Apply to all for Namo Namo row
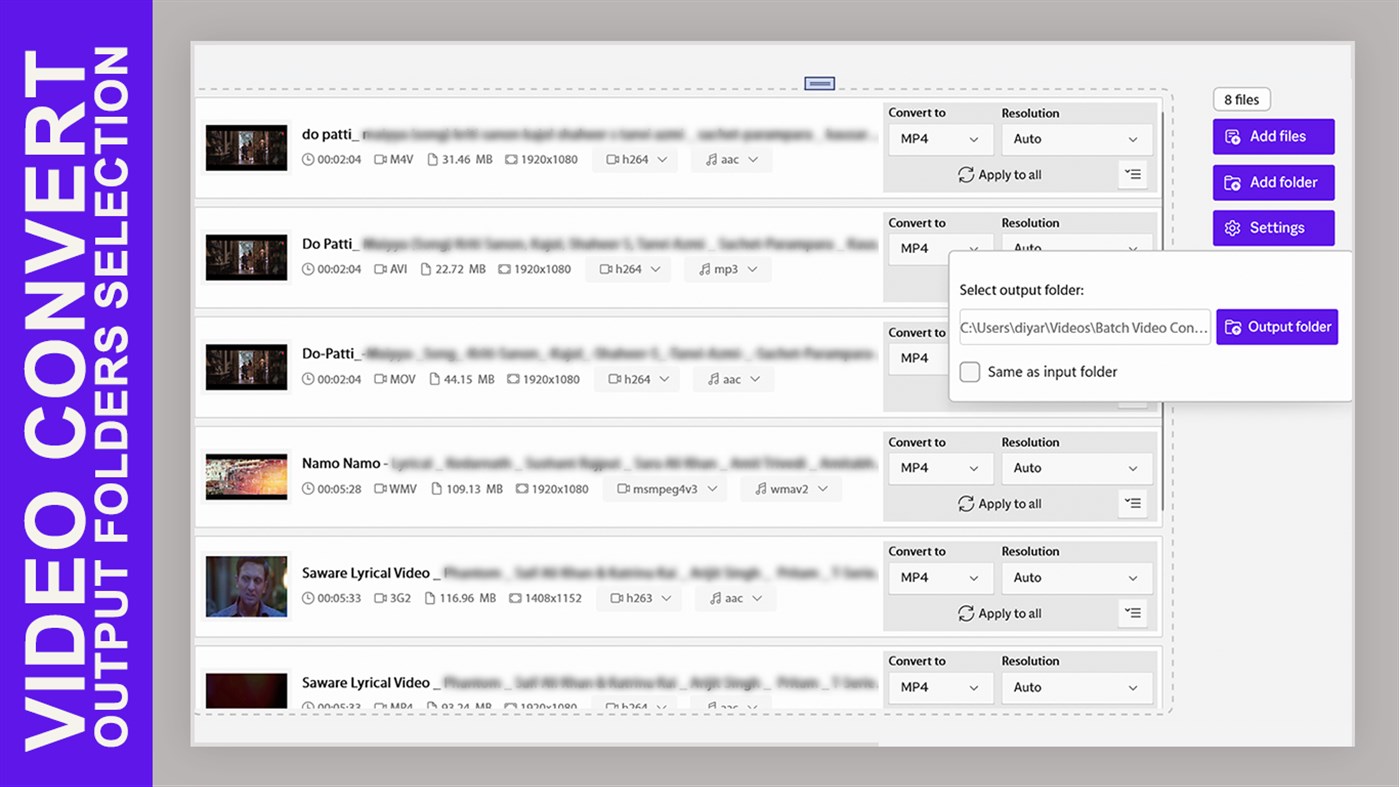The width and height of the screenshot is (1399, 787). (x=999, y=504)
